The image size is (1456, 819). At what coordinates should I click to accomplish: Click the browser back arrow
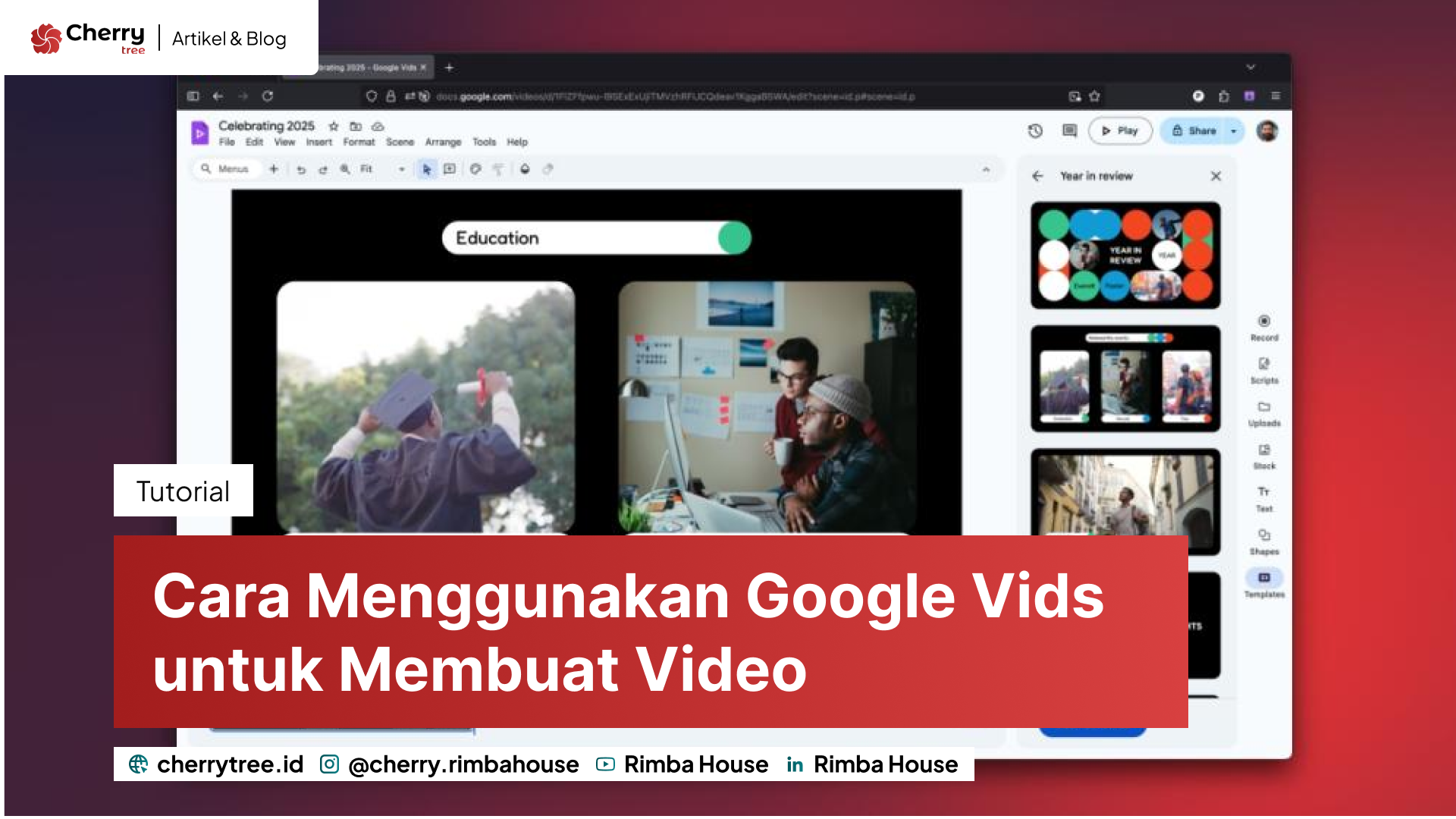(x=218, y=96)
